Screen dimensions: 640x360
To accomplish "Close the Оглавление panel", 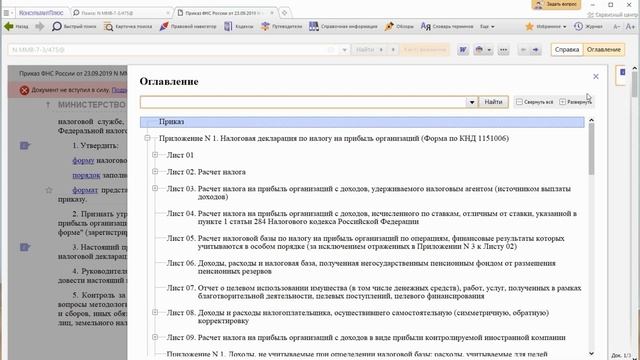I will (596, 76).
